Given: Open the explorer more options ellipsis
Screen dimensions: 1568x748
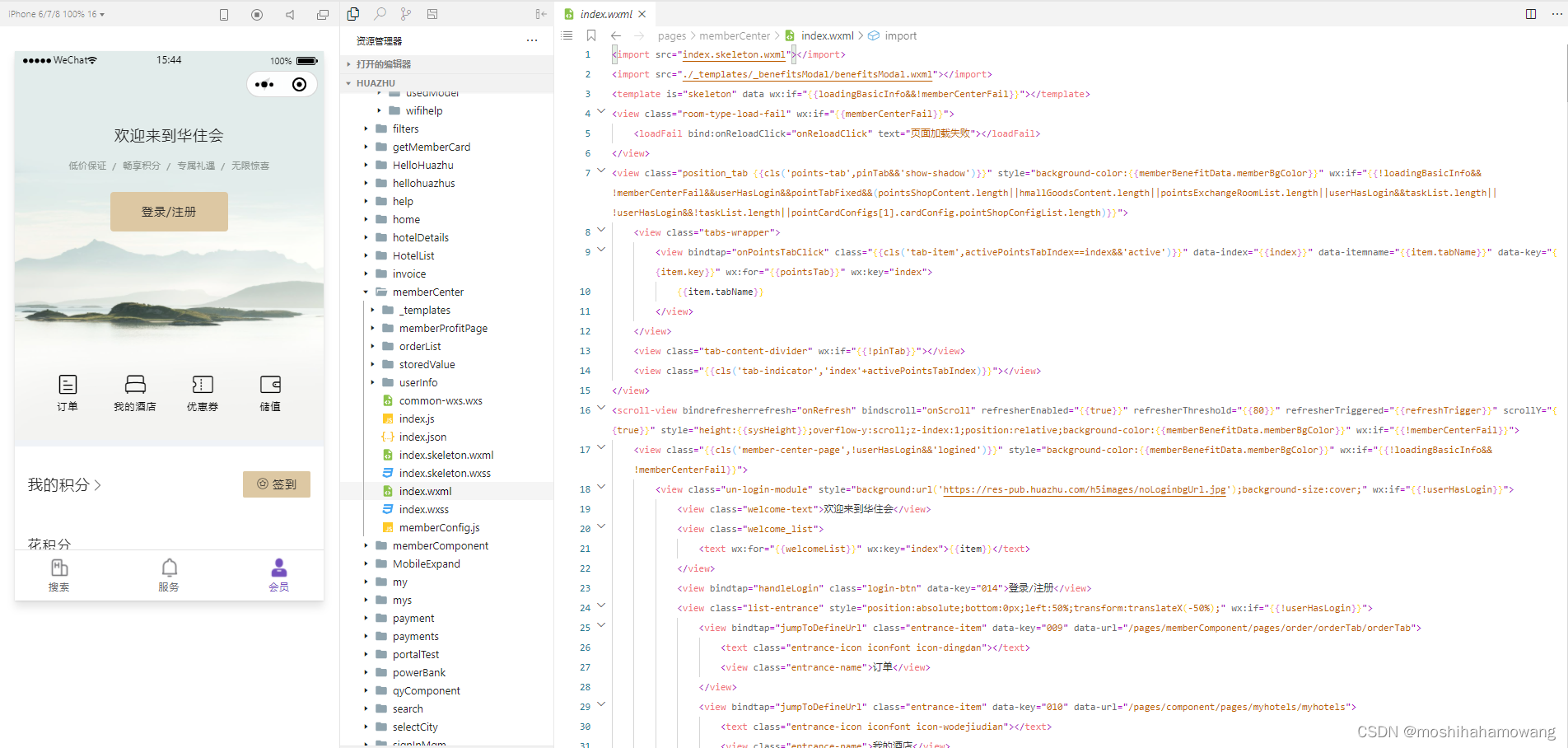Looking at the screenshot, I should 532,40.
